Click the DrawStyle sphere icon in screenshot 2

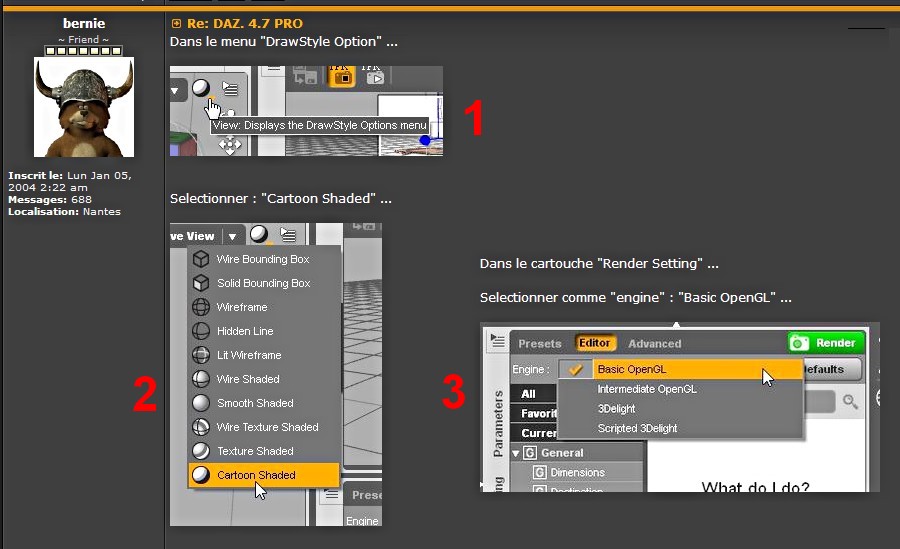(259, 234)
